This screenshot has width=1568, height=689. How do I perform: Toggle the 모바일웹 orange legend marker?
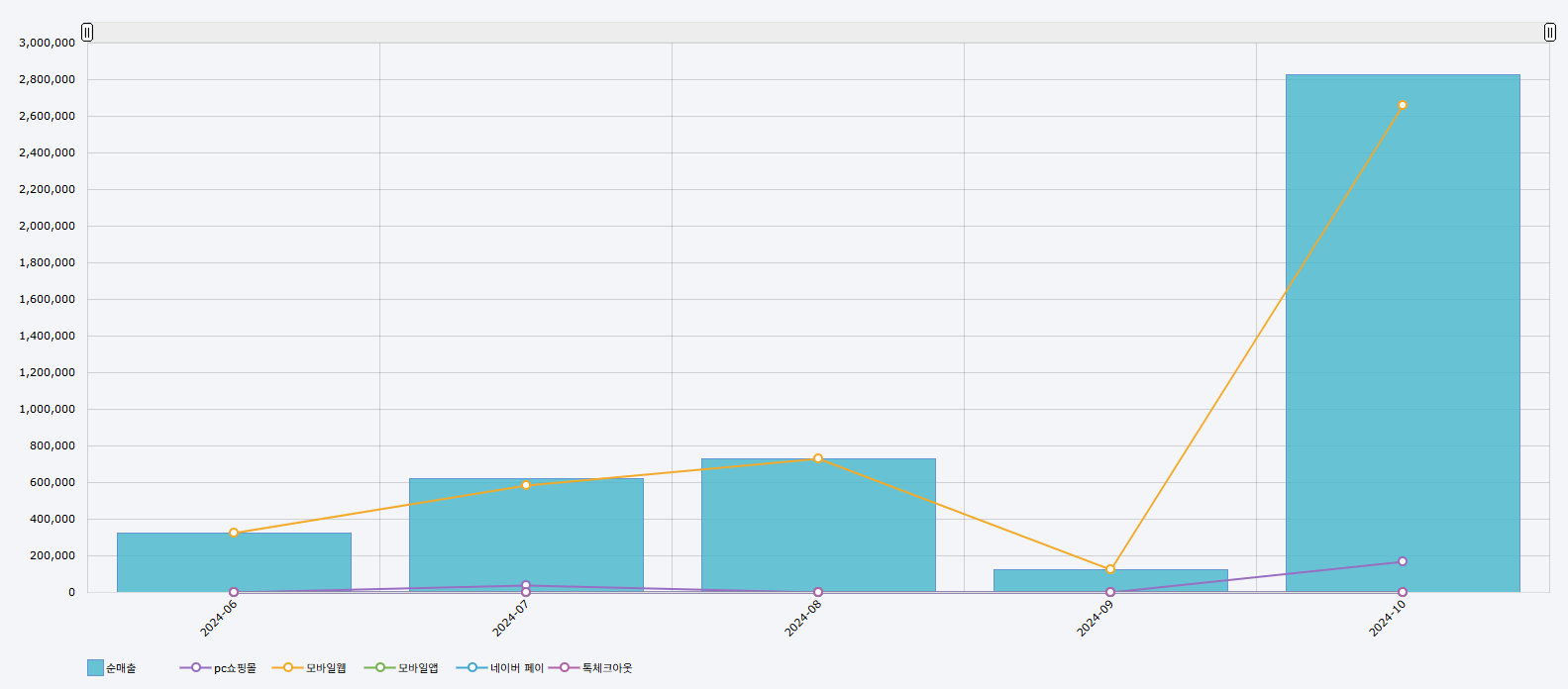point(287,668)
